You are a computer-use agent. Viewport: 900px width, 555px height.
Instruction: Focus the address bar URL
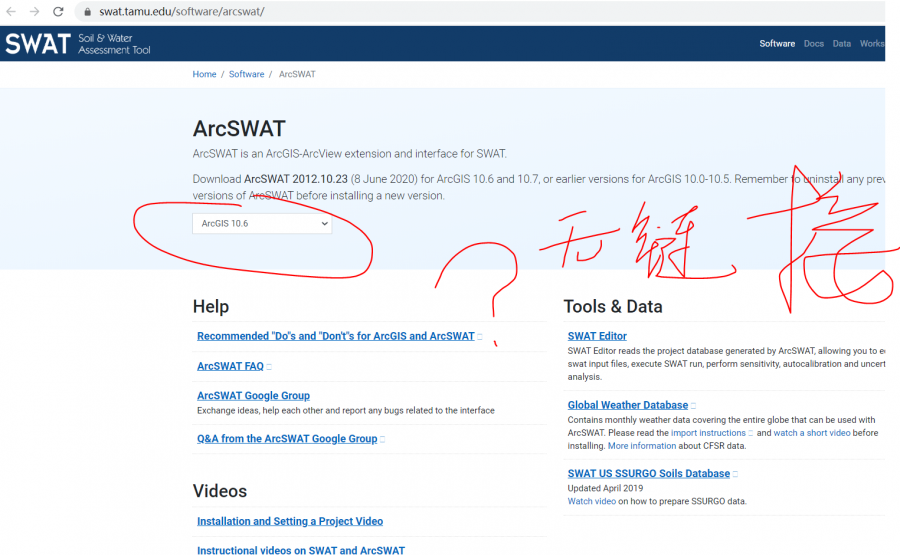point(181,11)
